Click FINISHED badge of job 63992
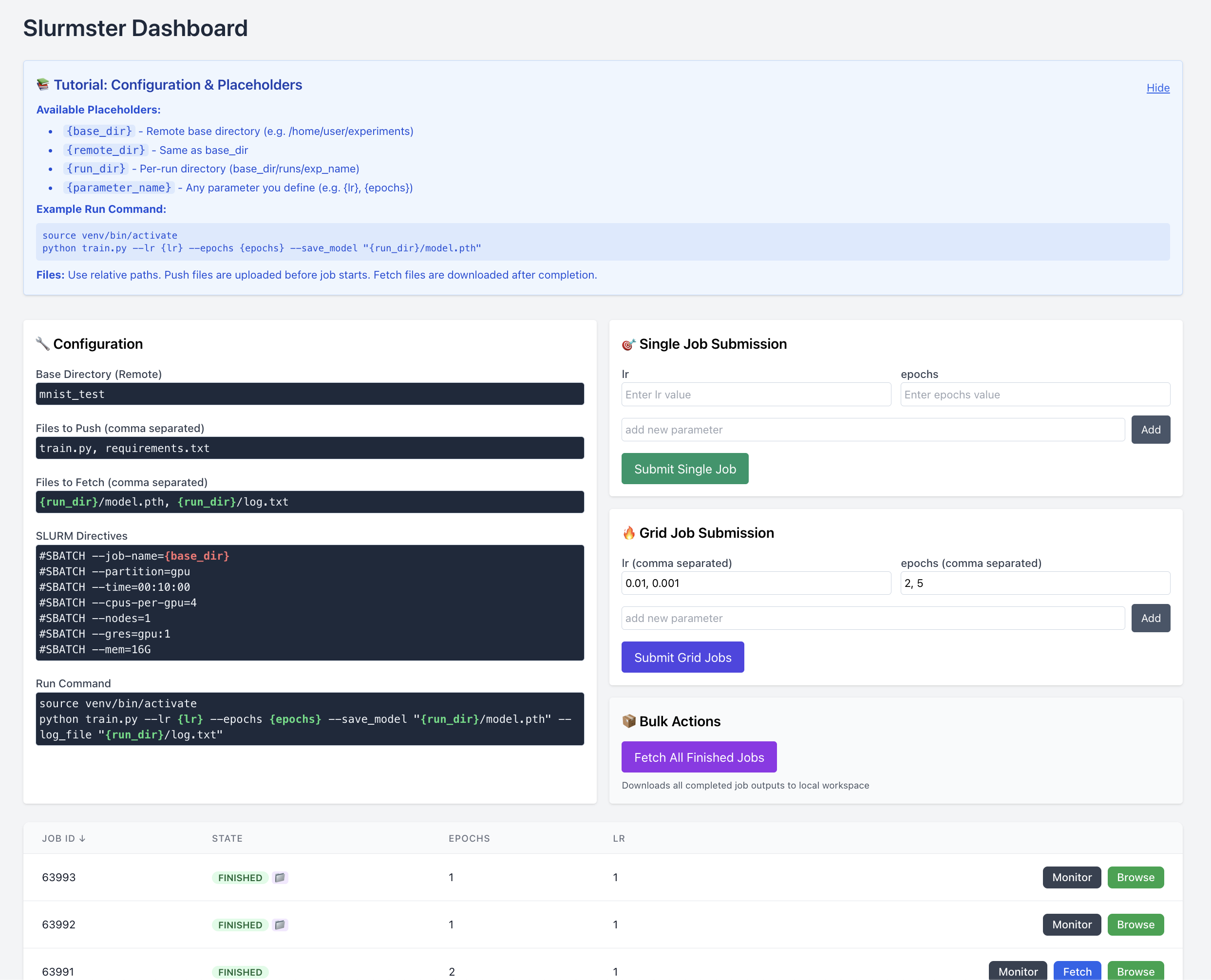The width and height of the screenshot is (1211, 980). click(x=240, y=924)
